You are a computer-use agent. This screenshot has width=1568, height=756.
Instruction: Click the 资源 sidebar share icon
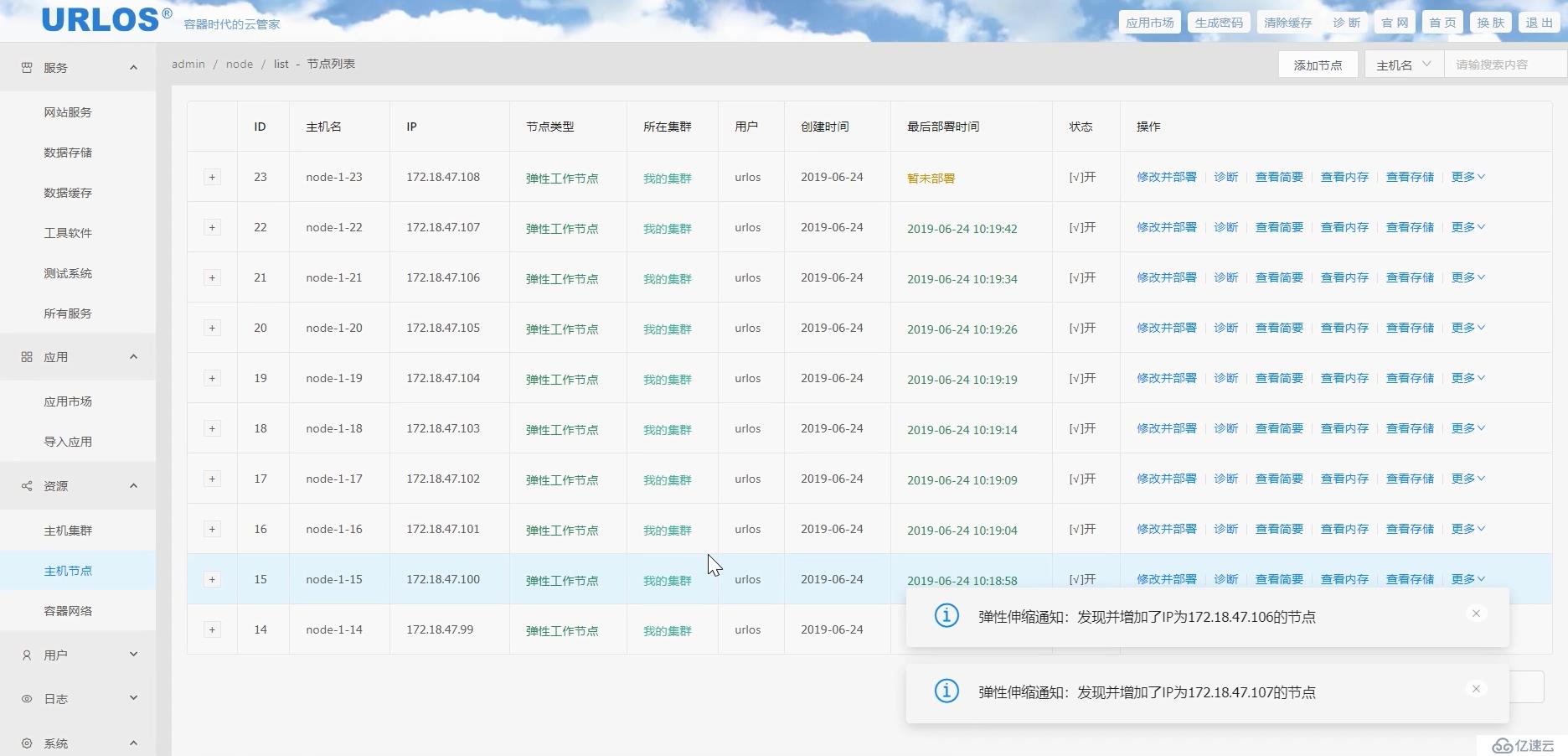pyautogui.click(x=27, y=486)
